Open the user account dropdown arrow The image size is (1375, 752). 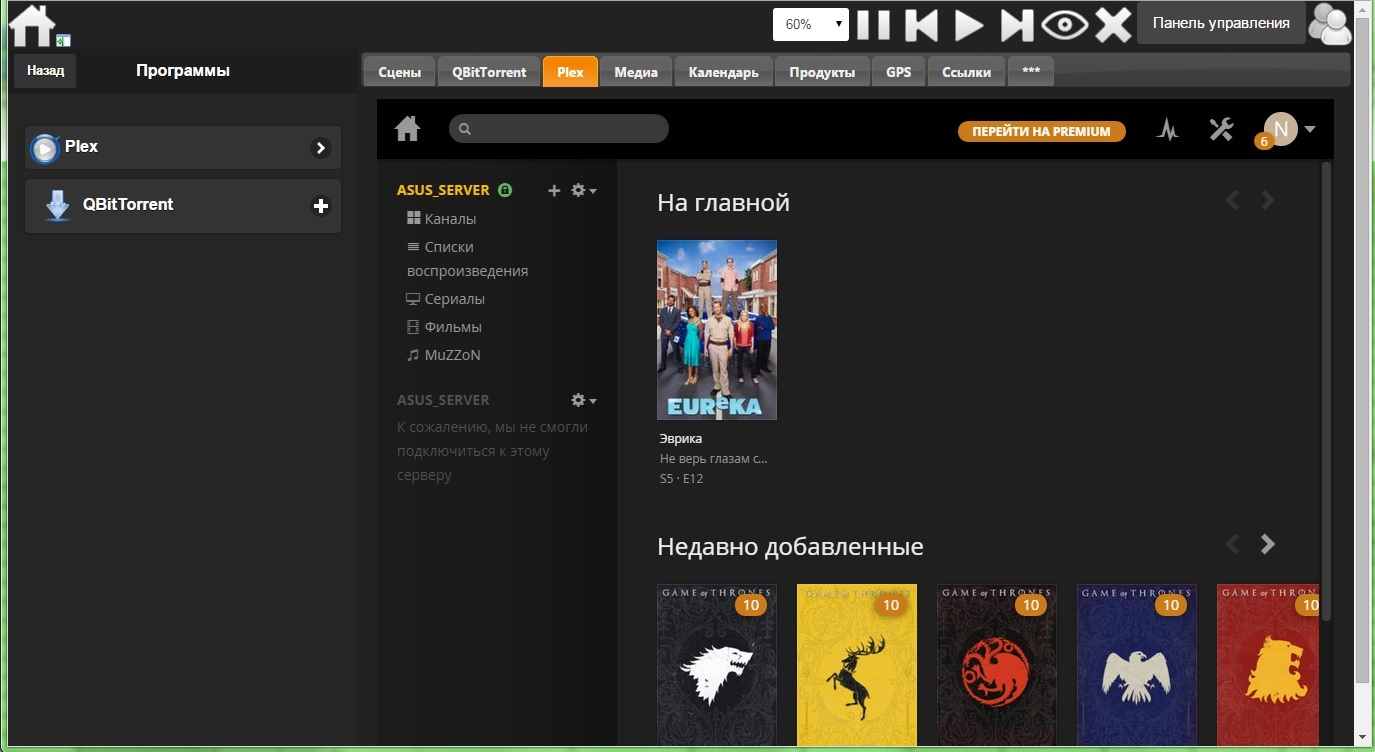[x=1309, y=128]
